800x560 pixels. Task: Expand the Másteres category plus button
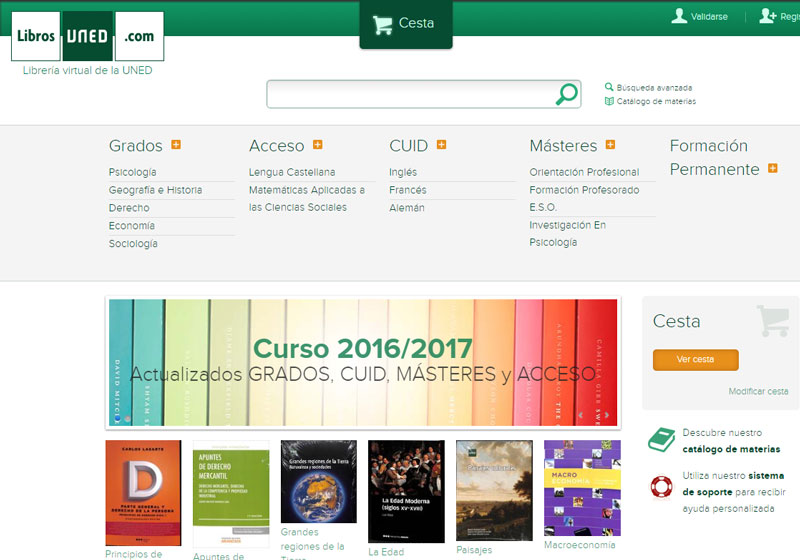point(610,145)
